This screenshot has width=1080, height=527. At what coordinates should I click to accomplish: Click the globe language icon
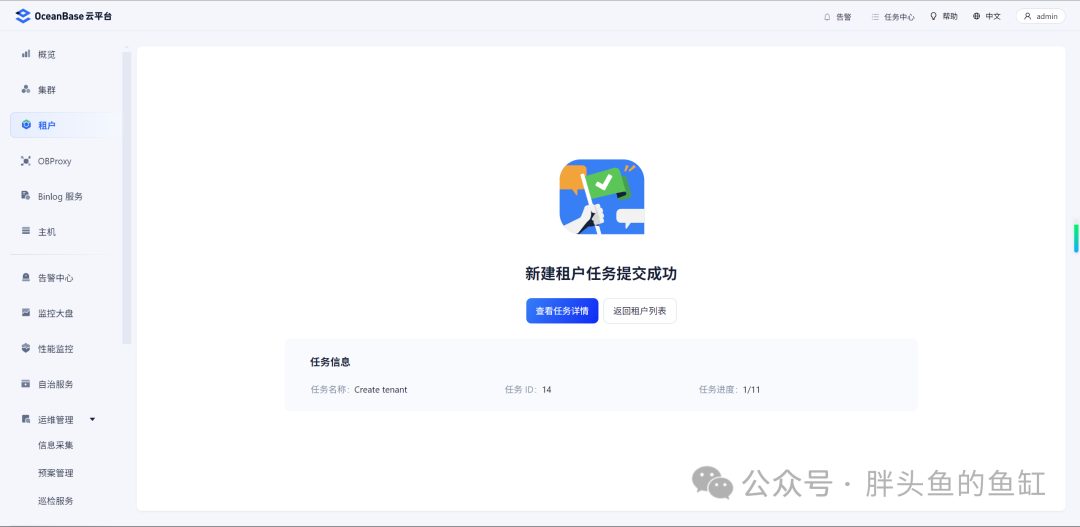coord(977,16)
